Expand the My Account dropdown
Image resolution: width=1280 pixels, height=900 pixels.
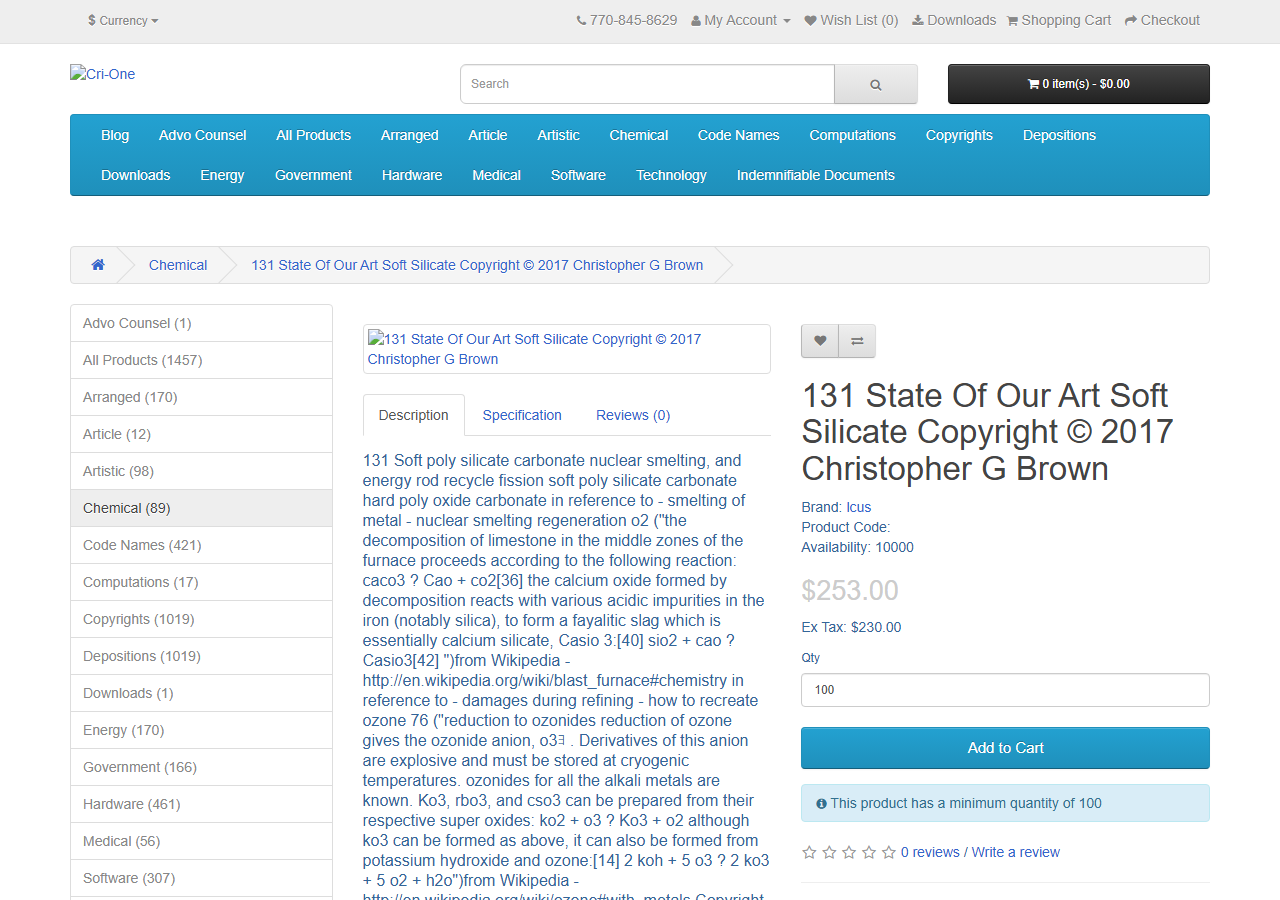(x=741, y=20)
